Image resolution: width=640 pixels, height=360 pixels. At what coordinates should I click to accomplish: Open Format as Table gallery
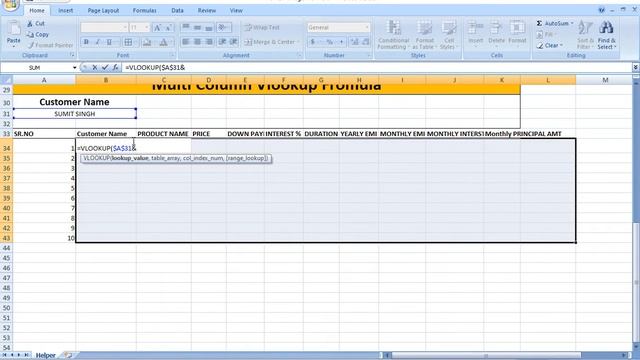(x=424, y=35)
